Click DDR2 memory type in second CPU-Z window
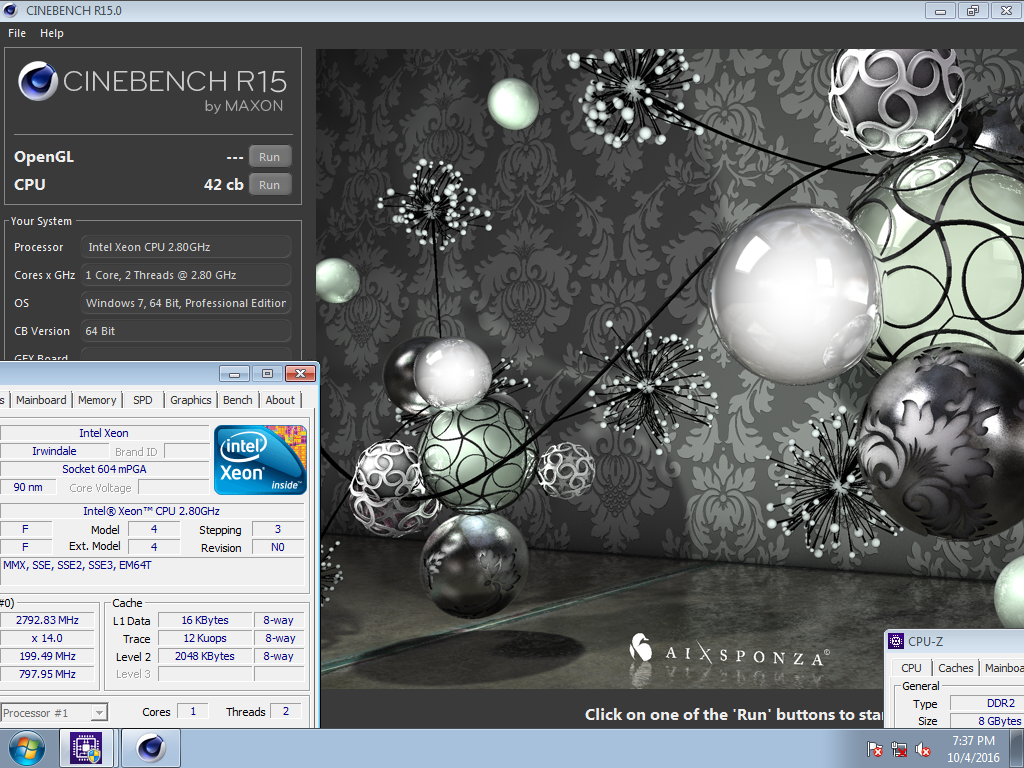Viewport: 1024px width, 768px height. point(987,703)
